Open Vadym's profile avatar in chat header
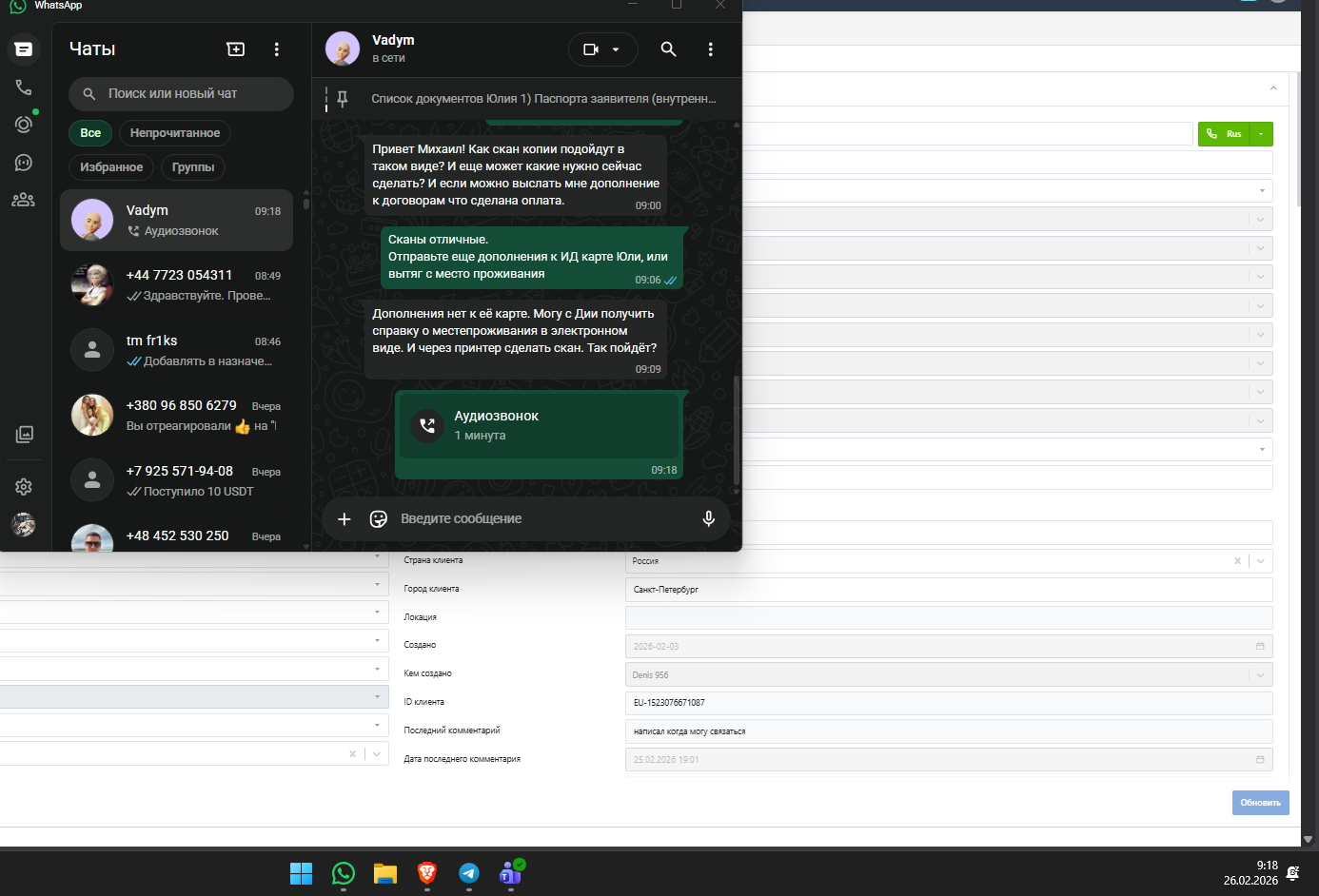This screenshot has width=1319, height=896. tap(343, 49)
